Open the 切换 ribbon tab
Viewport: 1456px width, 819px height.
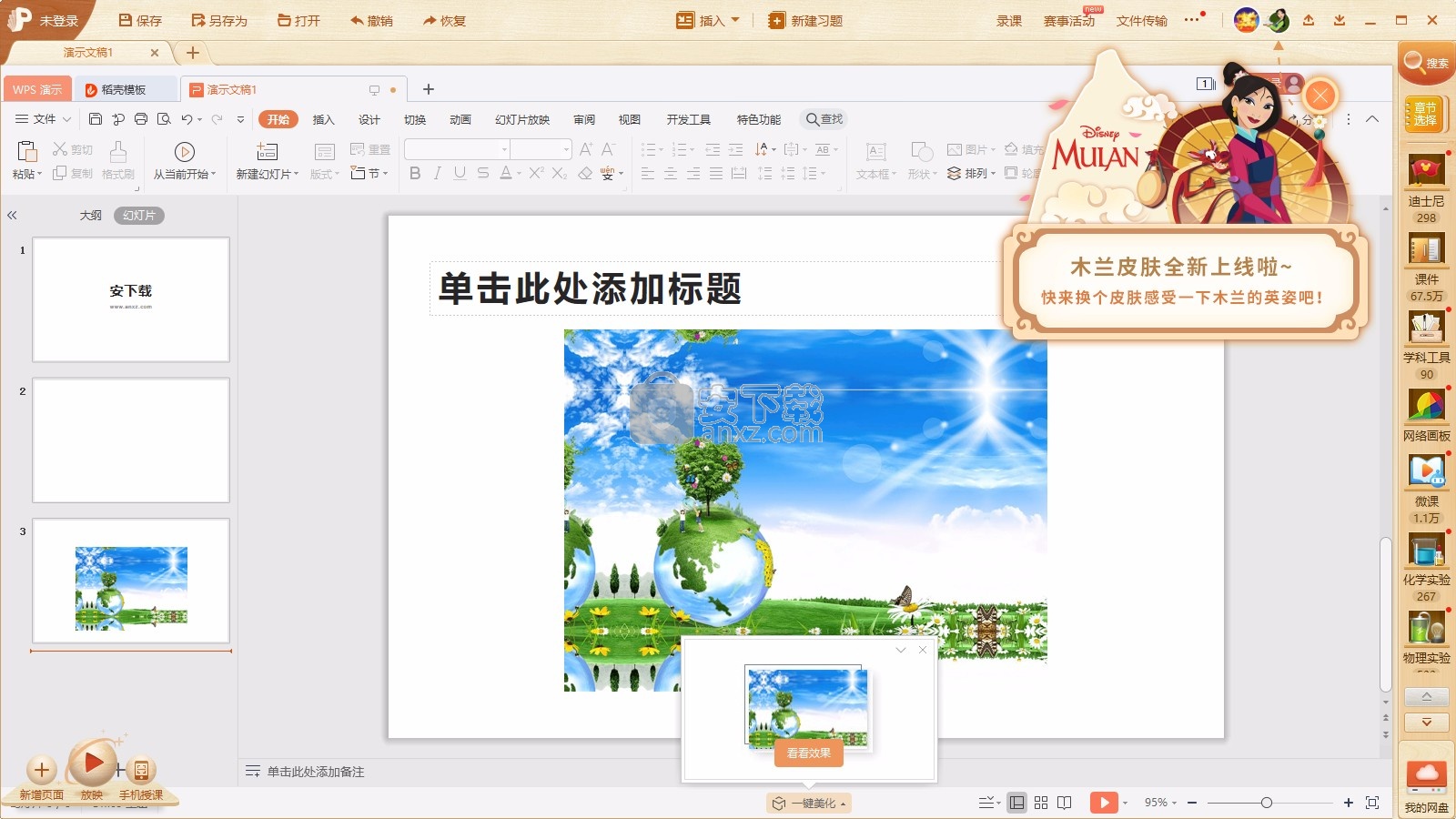[x=414, y=119]
